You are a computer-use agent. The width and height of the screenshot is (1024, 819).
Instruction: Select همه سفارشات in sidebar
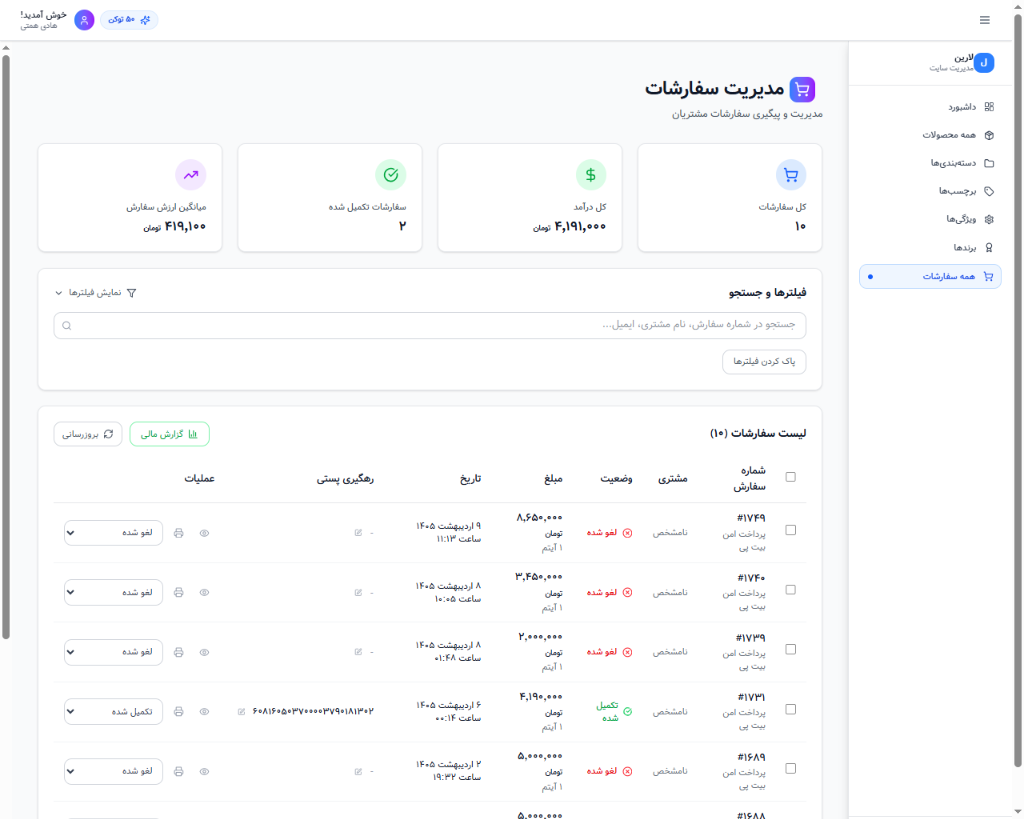tap(930, 276)
